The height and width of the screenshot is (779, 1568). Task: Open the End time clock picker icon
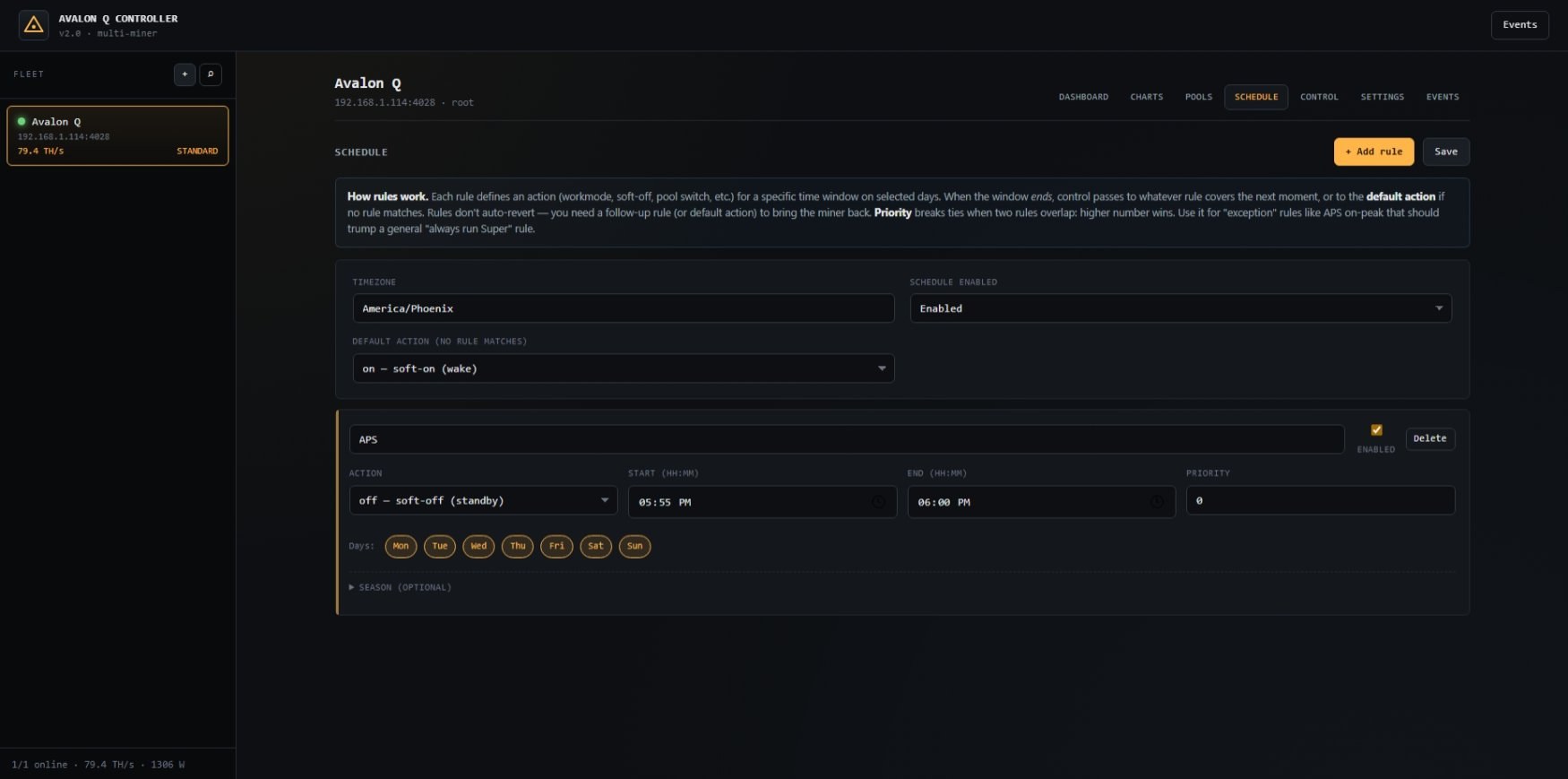click(1157, 502)
